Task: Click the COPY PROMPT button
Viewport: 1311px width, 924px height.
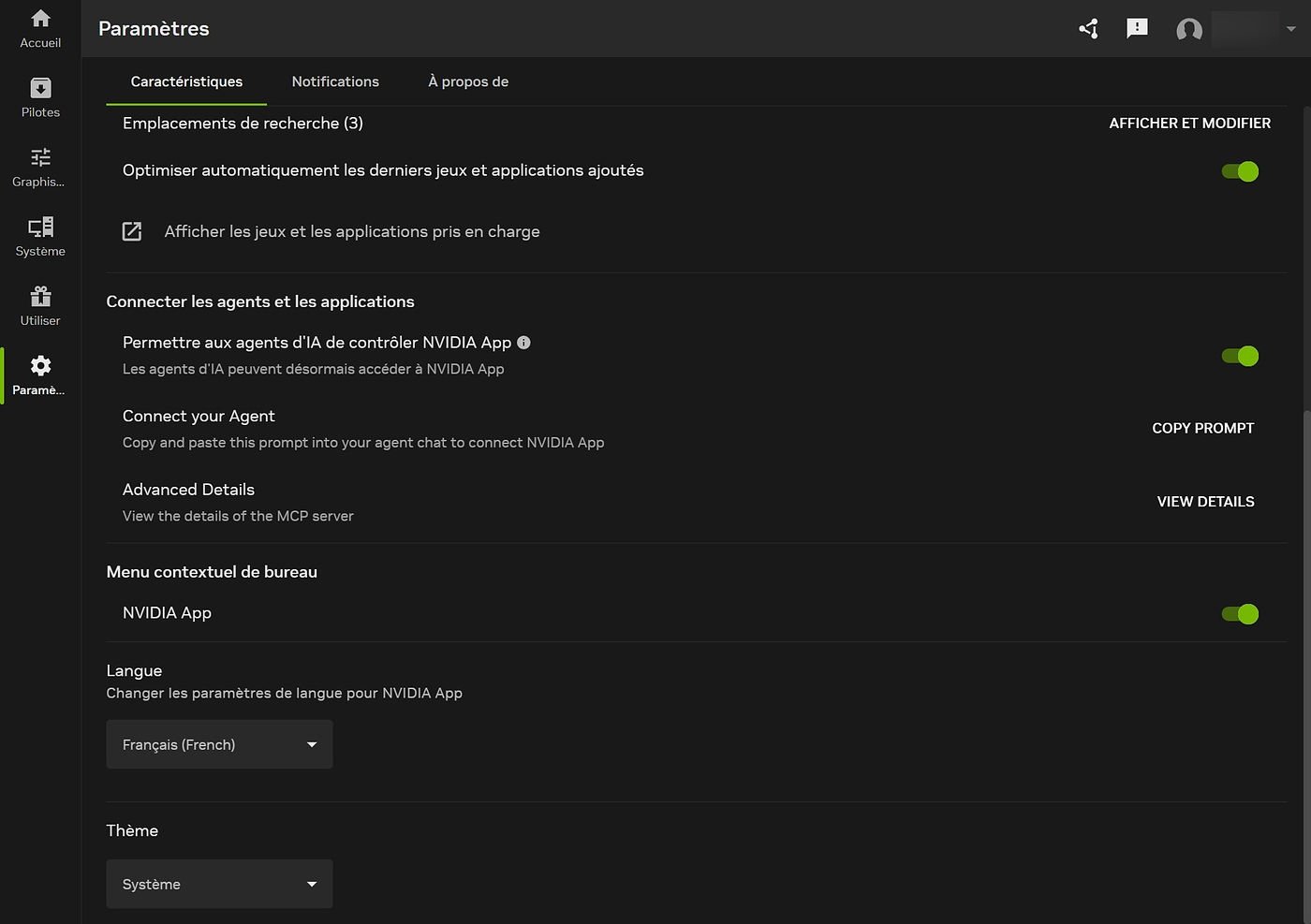Action: [x=1203, y=428]
